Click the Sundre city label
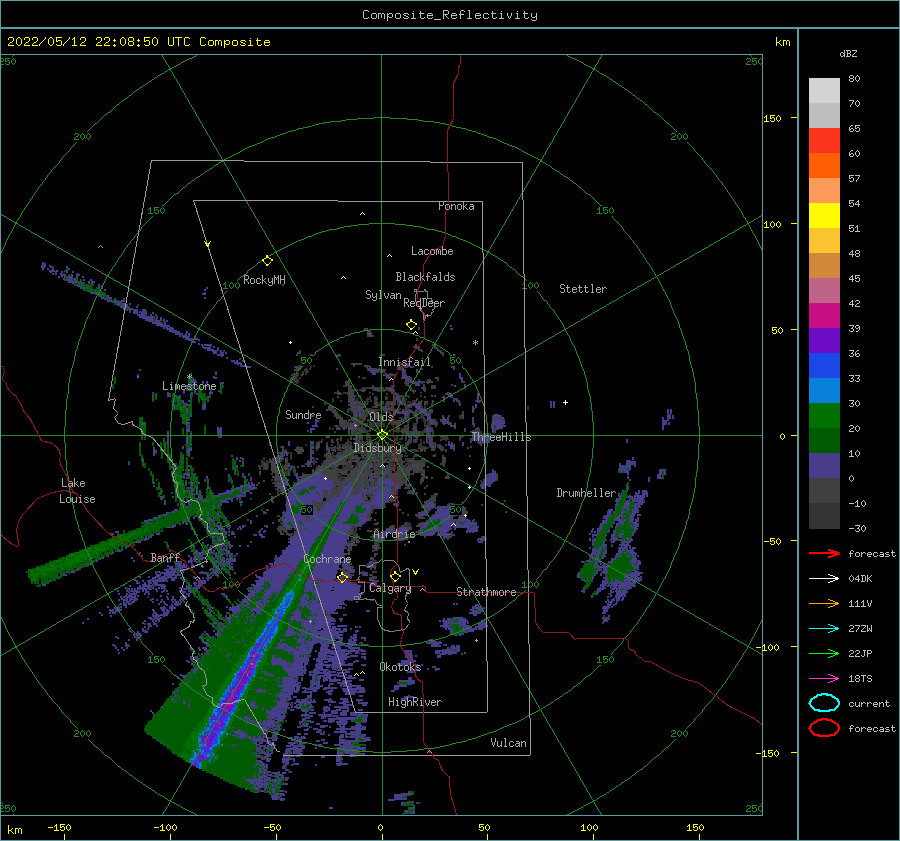Image resolution: width=900 pixels, height=841 pixels. (303, 414)
